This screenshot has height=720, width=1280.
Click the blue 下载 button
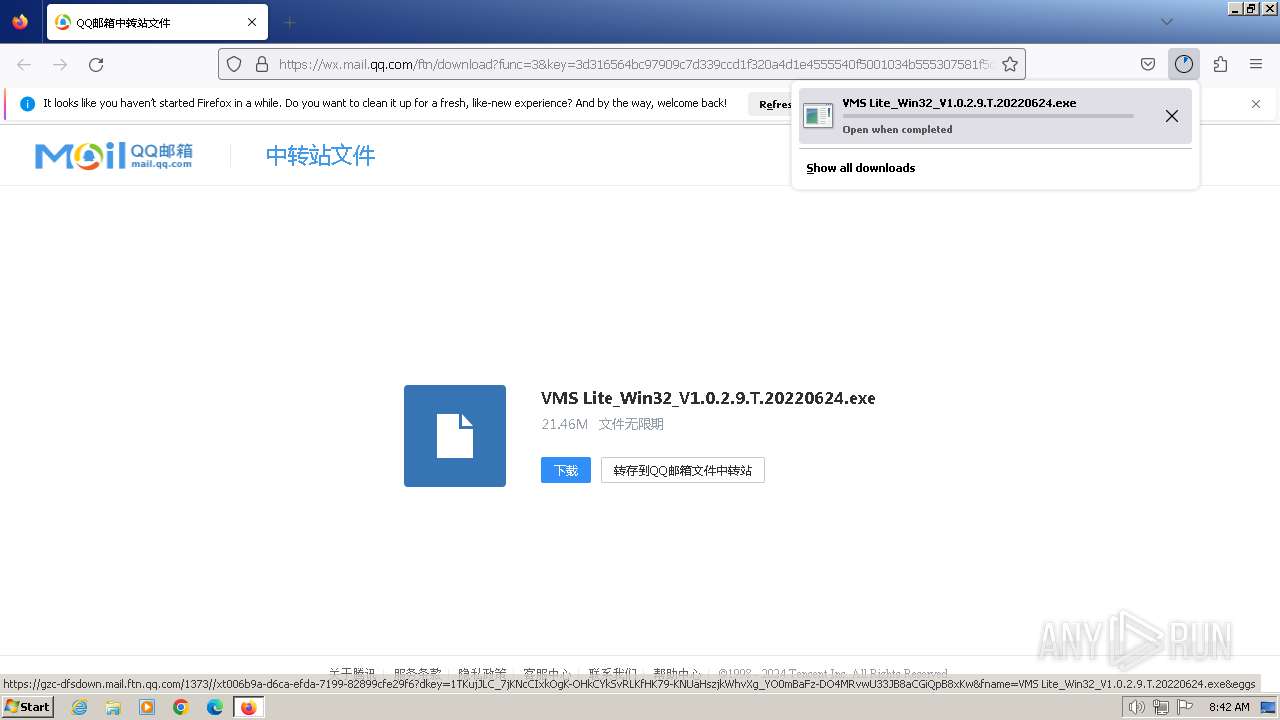tap(566, 470)
